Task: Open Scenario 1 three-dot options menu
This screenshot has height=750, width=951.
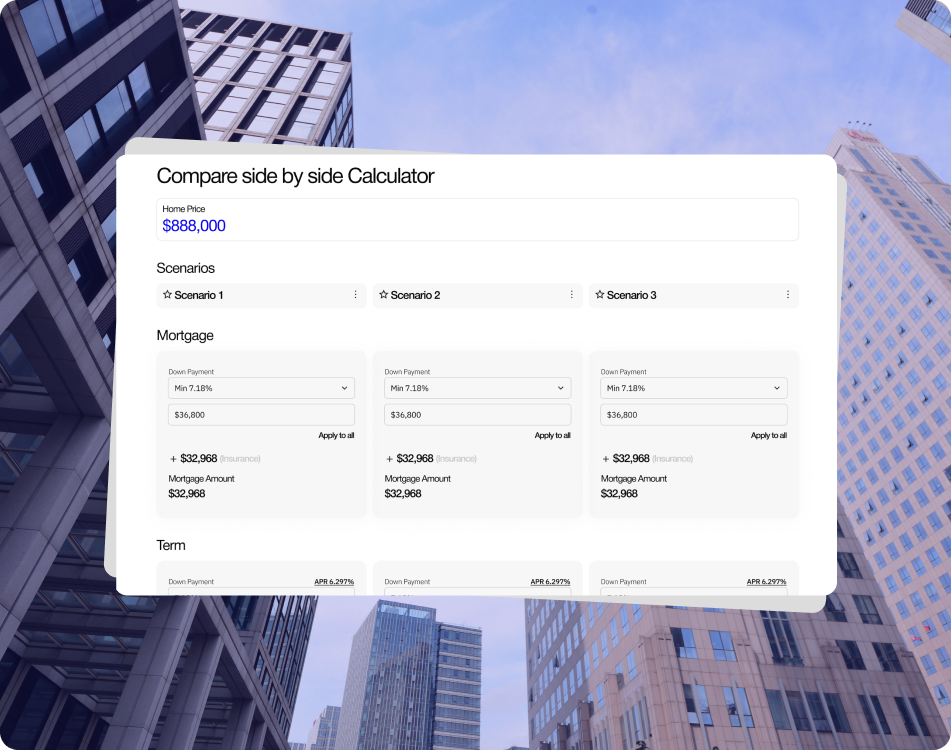Action: 355,295
